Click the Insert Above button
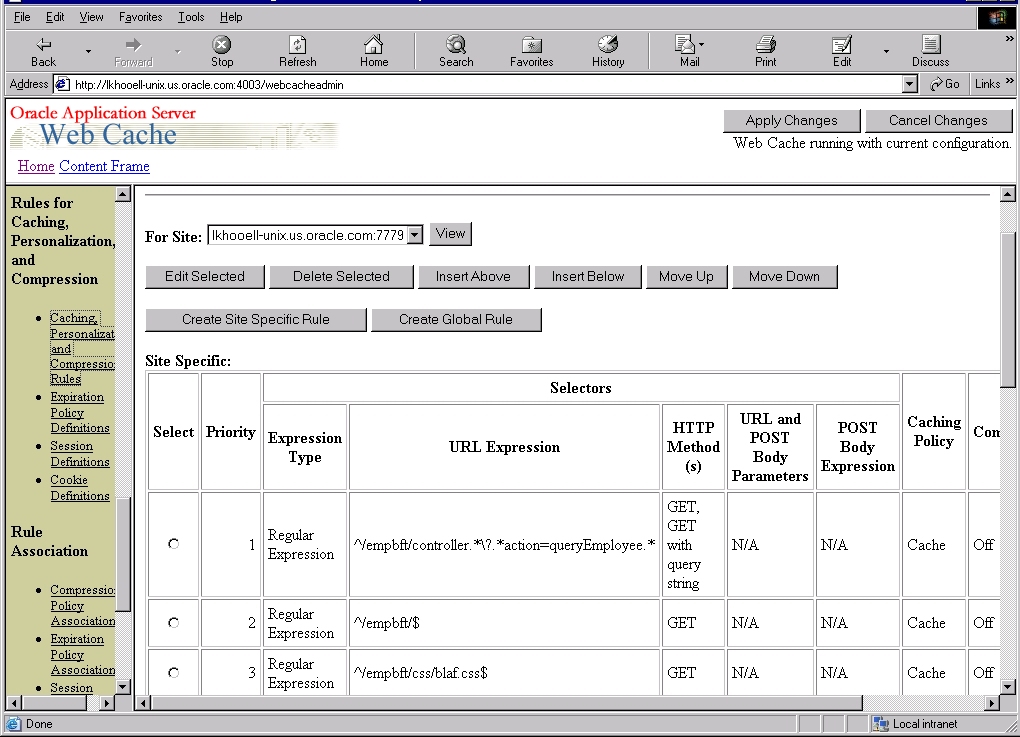 point(473,276)
